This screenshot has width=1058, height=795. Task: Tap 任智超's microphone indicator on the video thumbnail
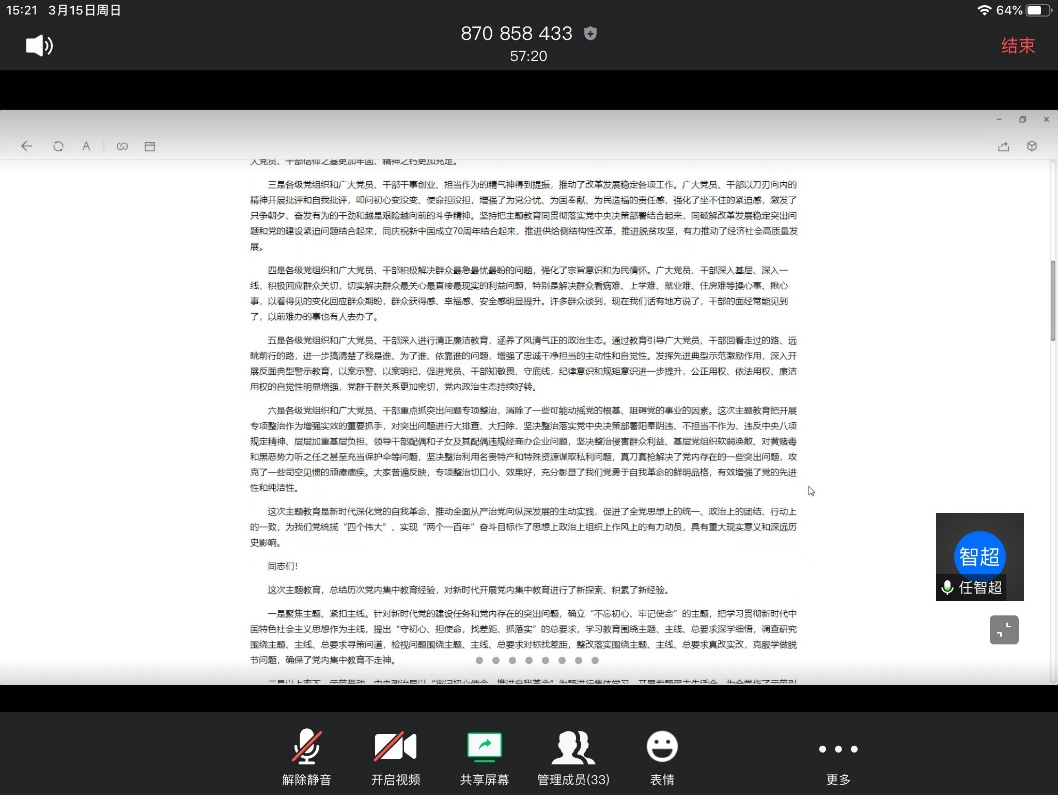(x=947, y=588)
